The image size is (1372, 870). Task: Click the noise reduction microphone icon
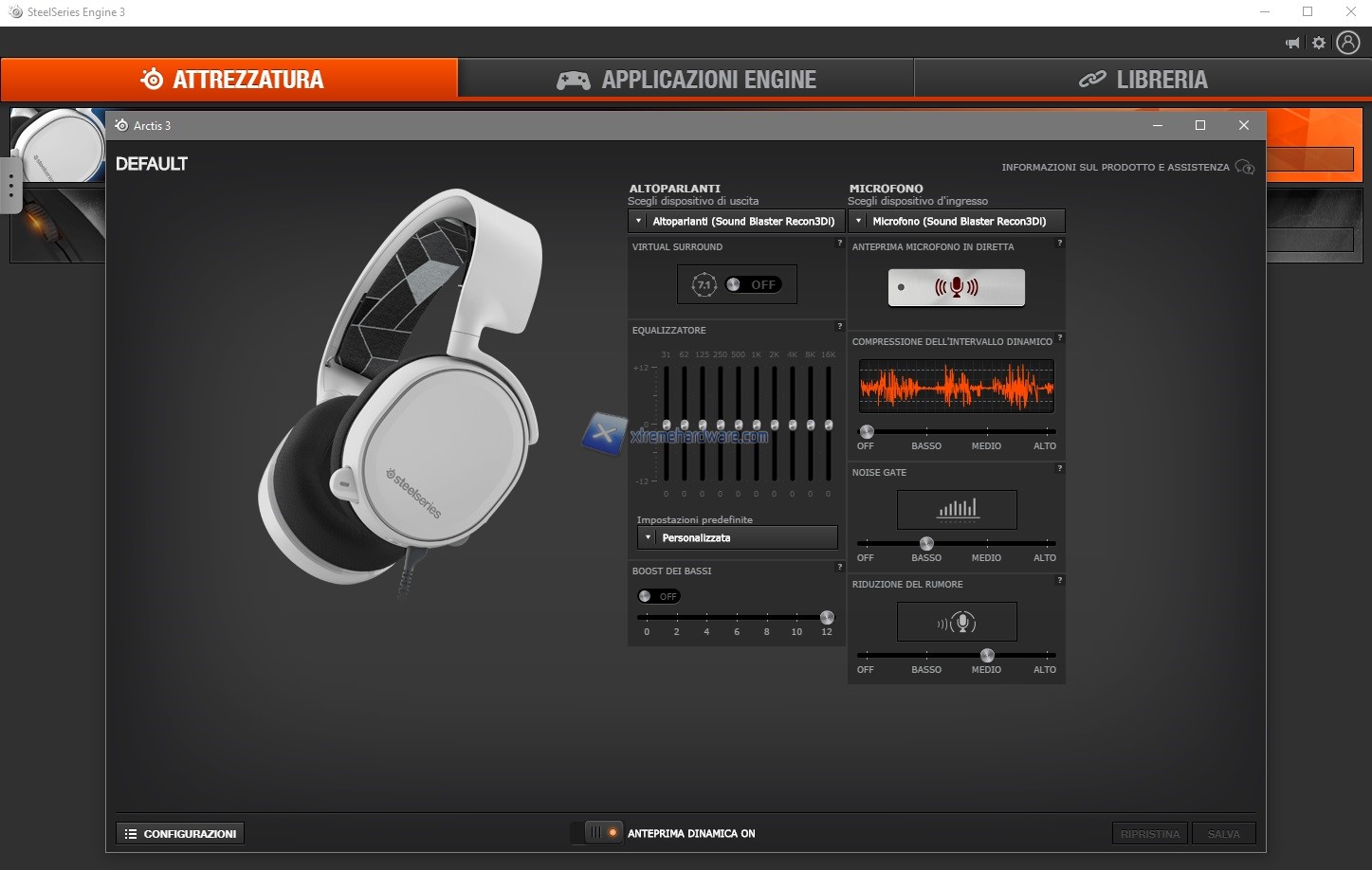pos(957,623)
